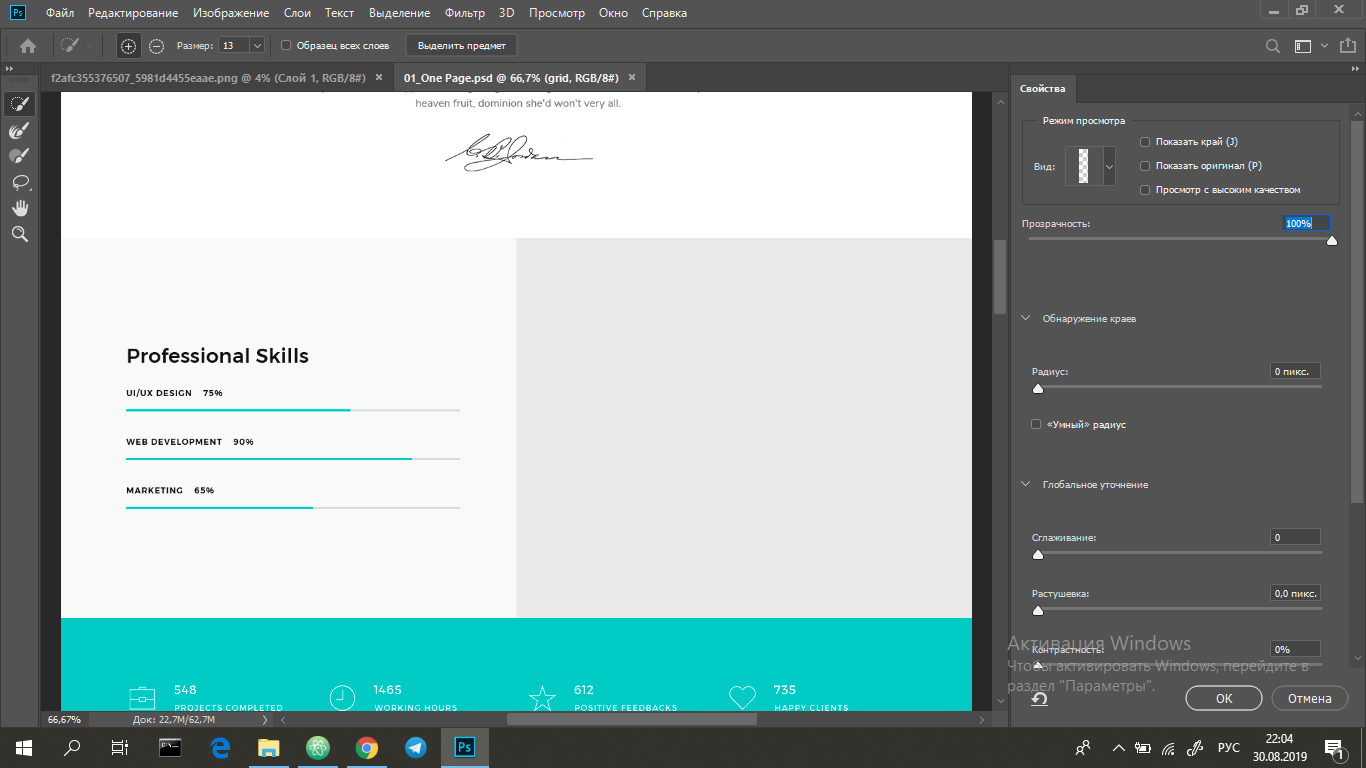Open command prompt from taskbar

pos(170,747)
